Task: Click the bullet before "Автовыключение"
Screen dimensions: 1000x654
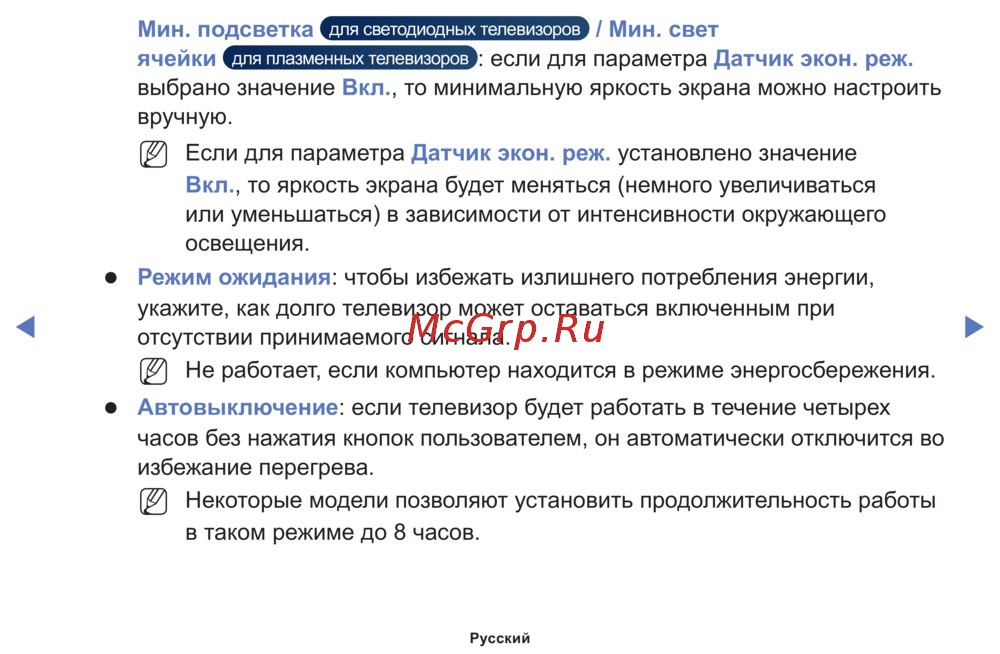Action: (114, 408)
